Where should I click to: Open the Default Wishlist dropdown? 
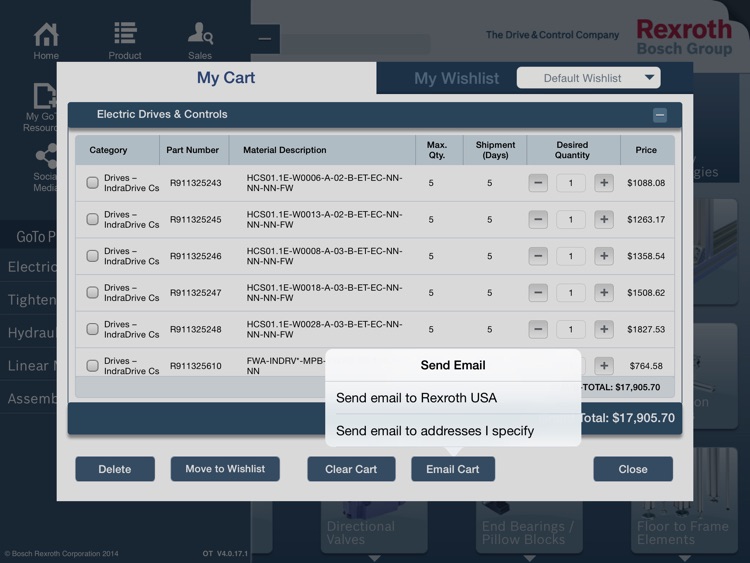point(588,77)
